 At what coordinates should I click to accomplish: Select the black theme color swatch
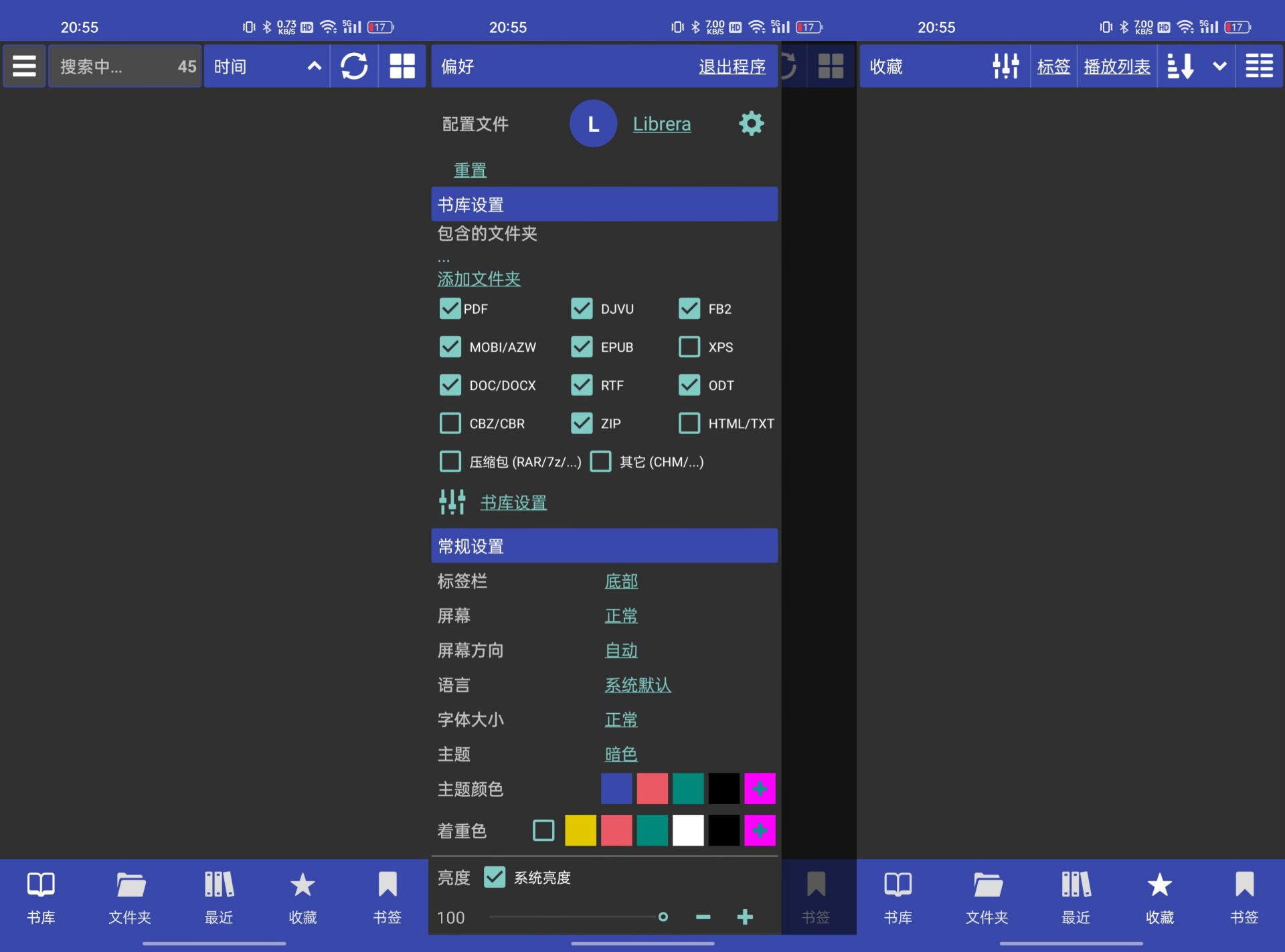click(723, 789)
